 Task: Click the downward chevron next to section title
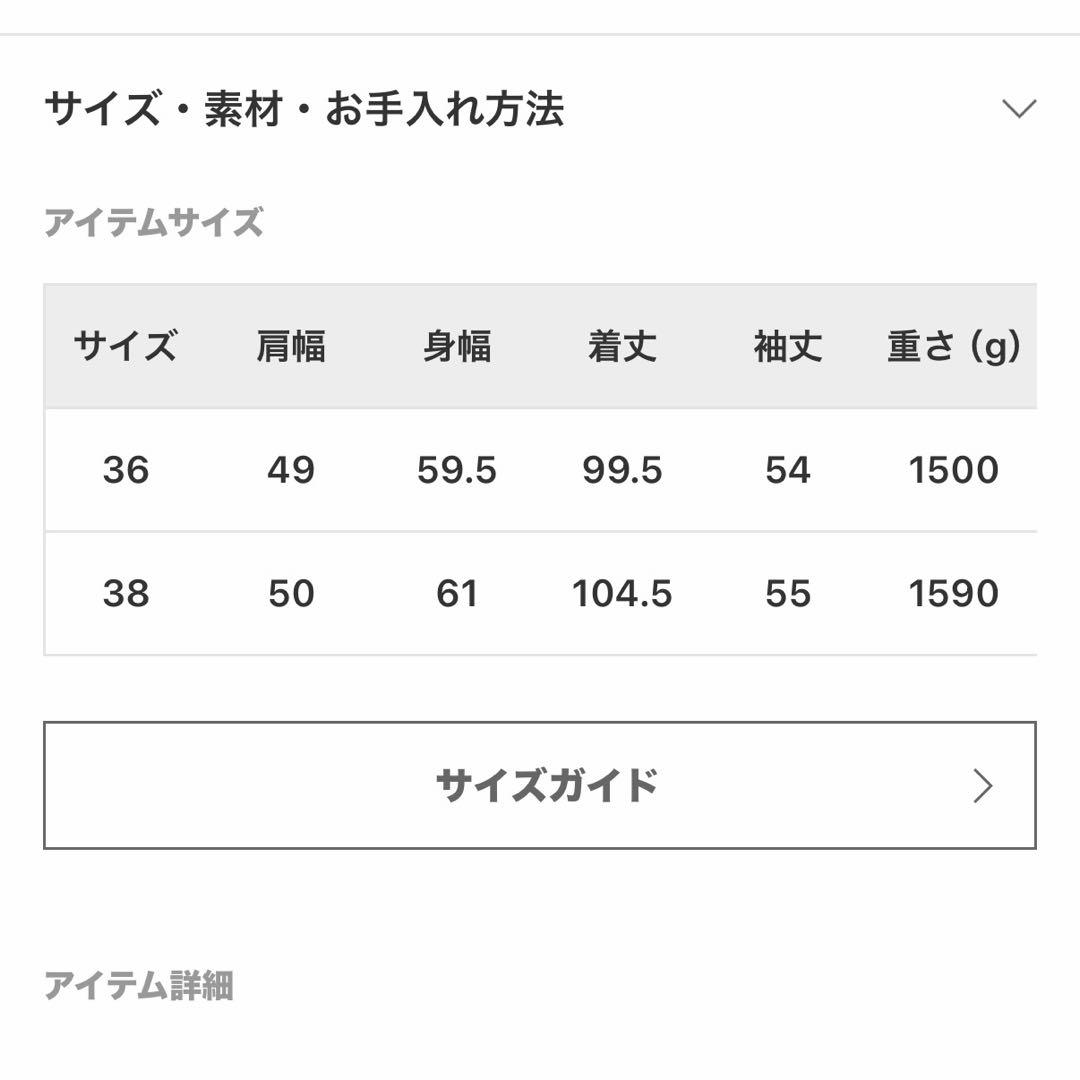(1018, 108)
